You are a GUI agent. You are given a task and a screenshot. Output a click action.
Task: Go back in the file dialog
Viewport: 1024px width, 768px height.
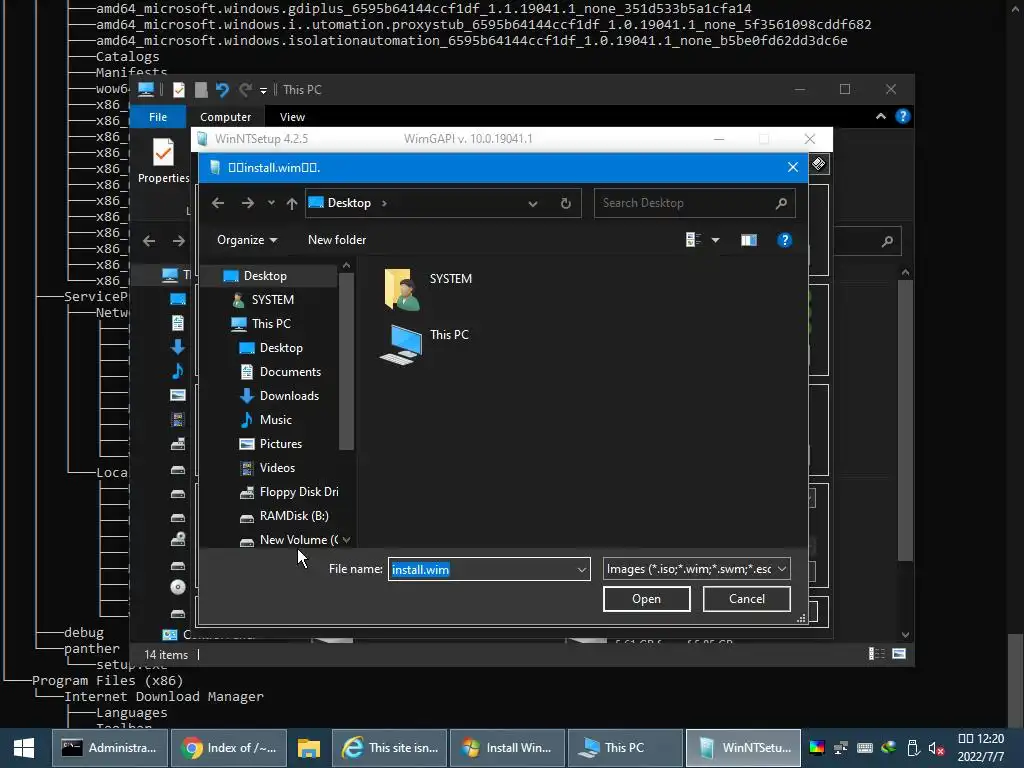[218, 203]
